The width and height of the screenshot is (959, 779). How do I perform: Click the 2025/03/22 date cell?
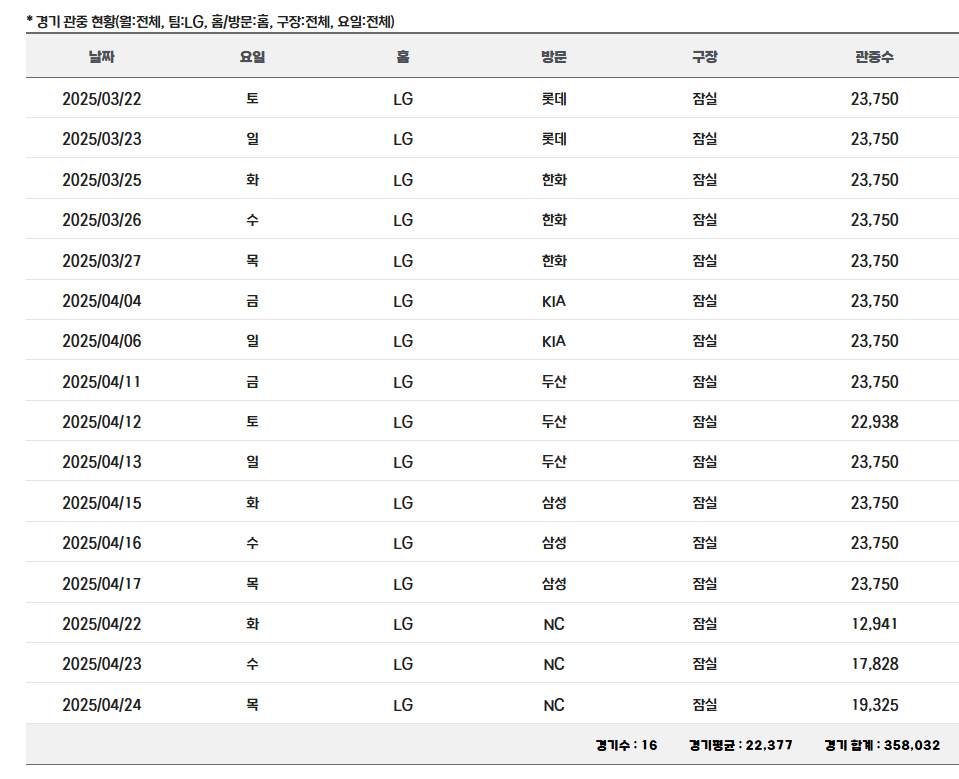tap(101, 99)
